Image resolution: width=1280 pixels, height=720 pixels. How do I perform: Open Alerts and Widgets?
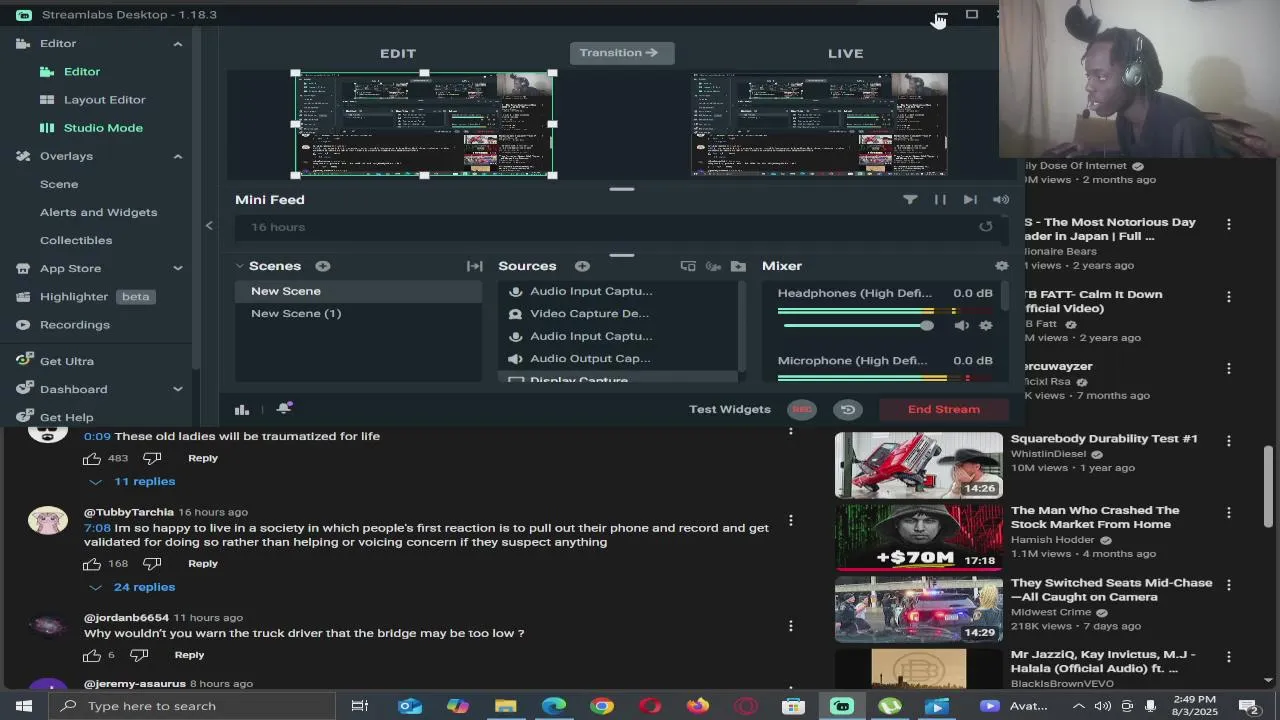(x=98, y=212)
